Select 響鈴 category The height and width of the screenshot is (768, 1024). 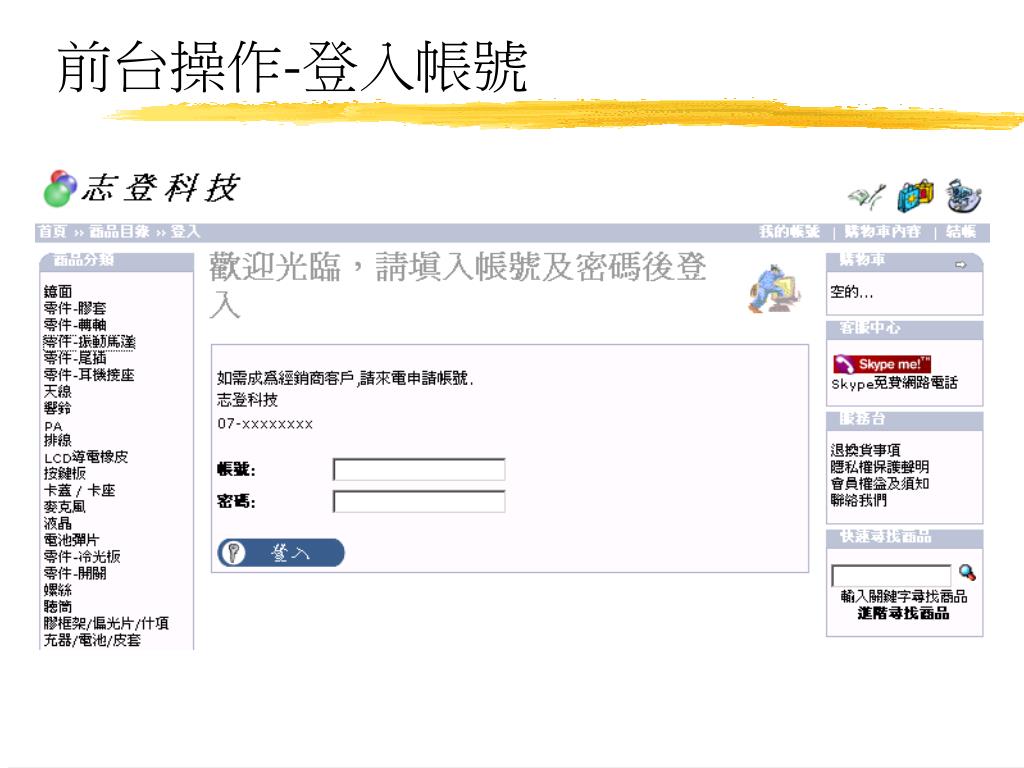tap(57, 408)
